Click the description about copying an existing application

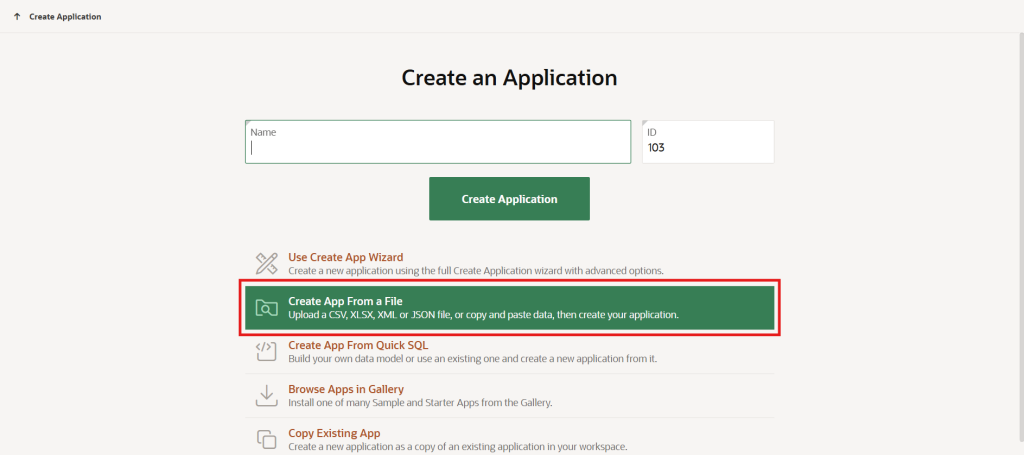pos(458,447)
